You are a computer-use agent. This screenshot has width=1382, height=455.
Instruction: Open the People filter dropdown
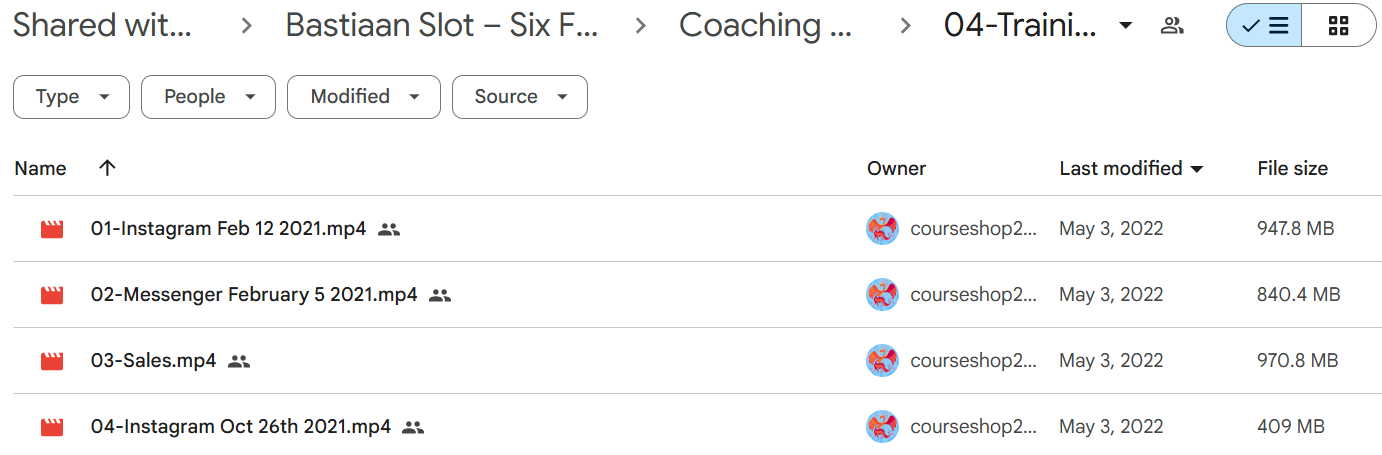208,97
